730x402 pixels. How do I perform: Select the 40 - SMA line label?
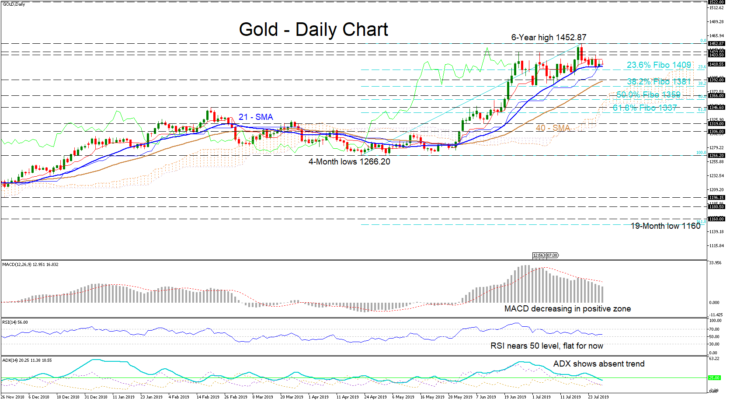(553, 128)
